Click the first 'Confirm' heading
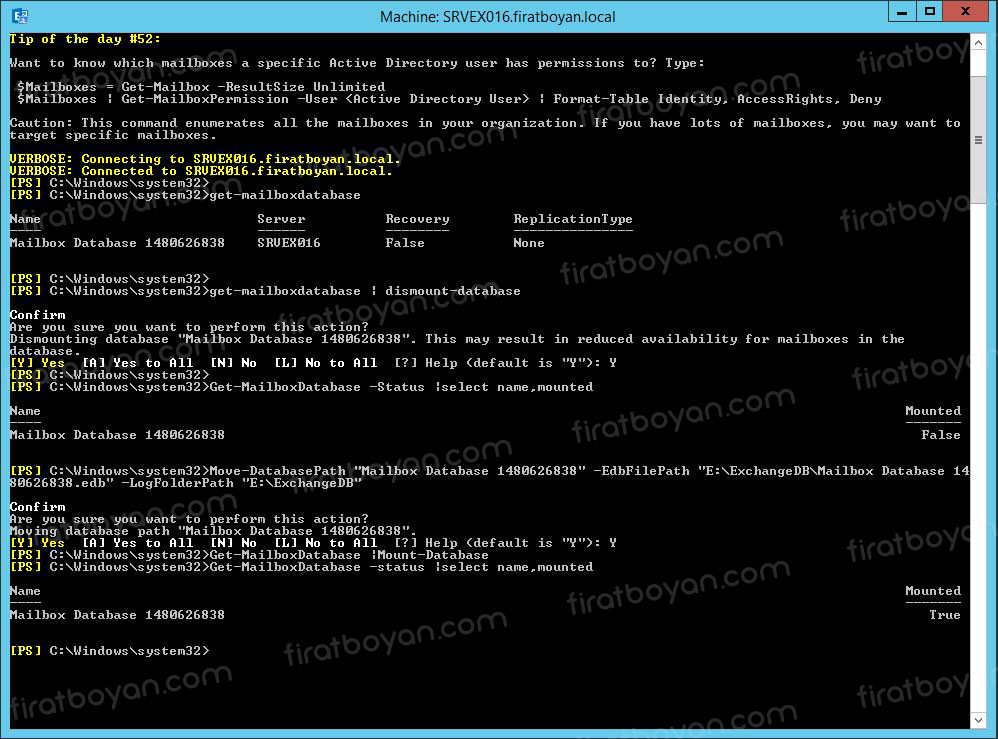This screenshot has width=998, height=739. pos(38,315)
